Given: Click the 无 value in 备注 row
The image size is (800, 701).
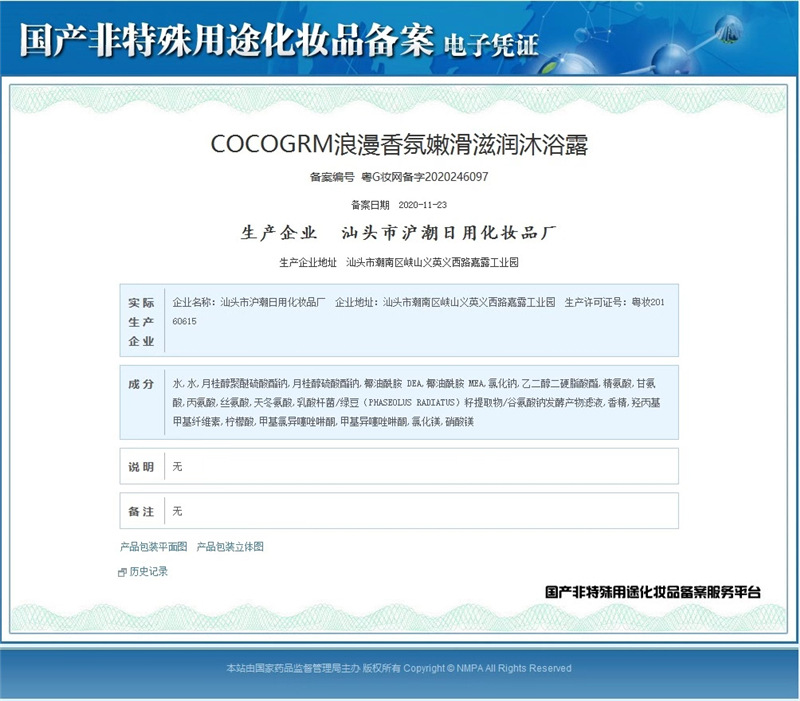Looking at the screenshot, I should coord(177,511).
